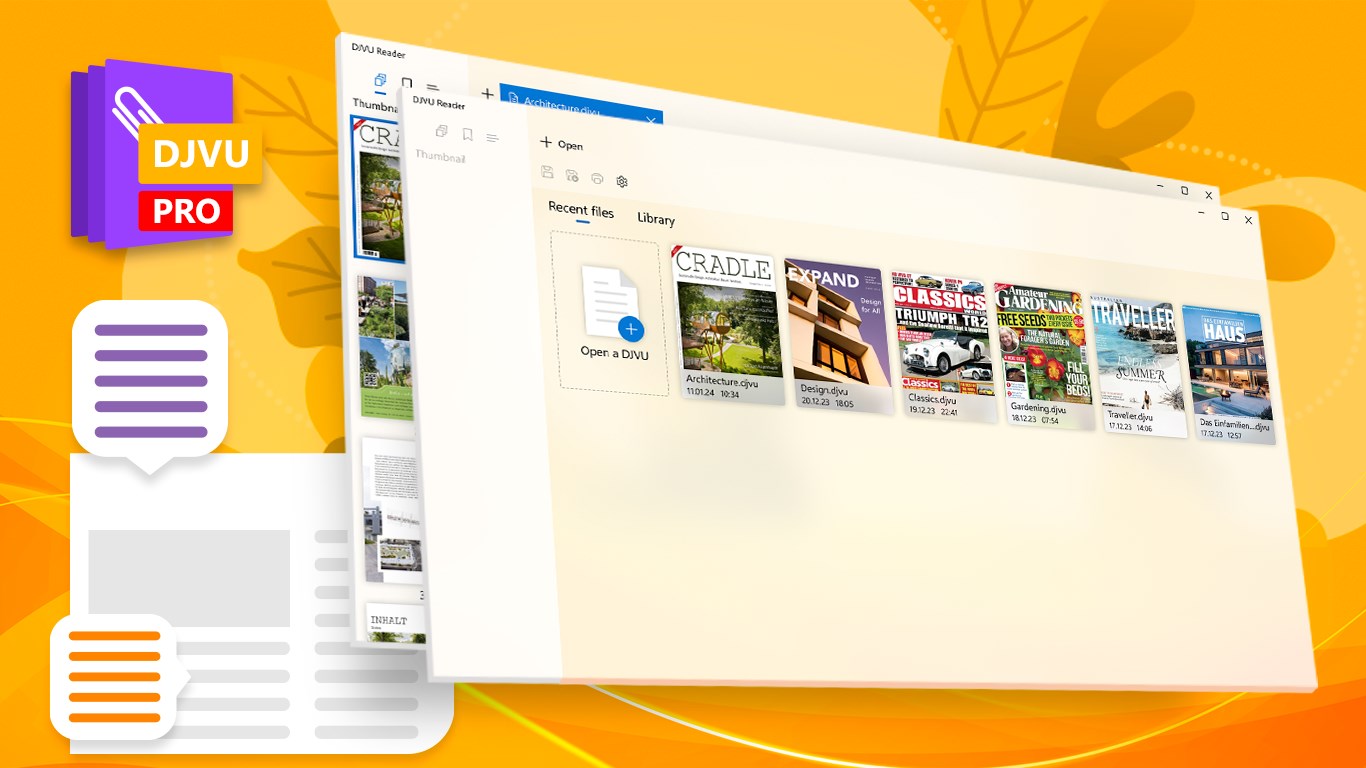
Task: Toggle the Thumbnail sidebar in the back window
Action: (380, 80)
